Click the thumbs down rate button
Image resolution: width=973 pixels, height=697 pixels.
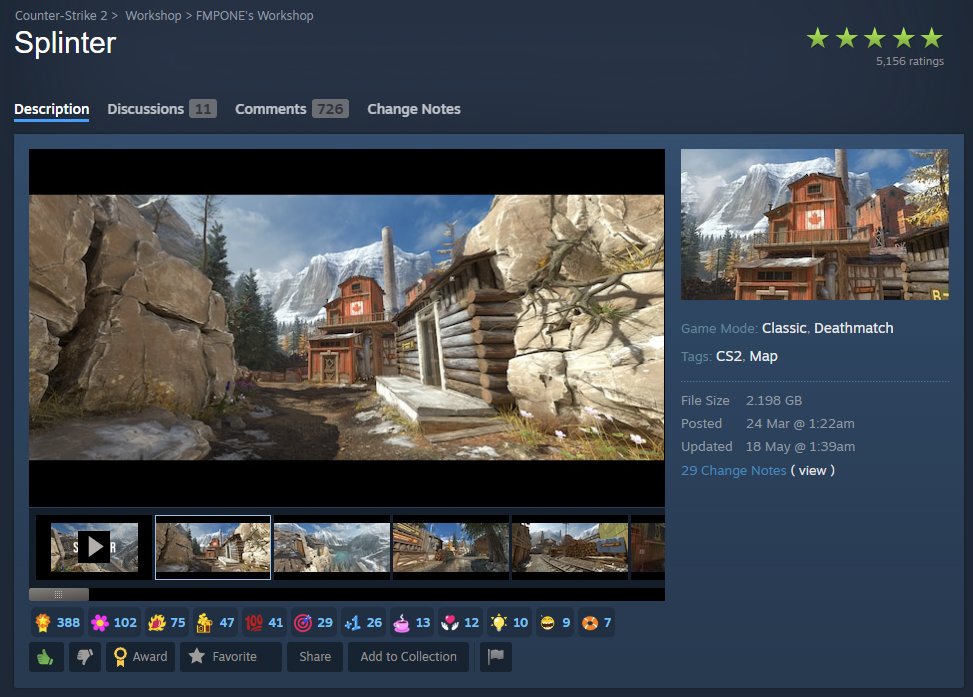[85, 657]
